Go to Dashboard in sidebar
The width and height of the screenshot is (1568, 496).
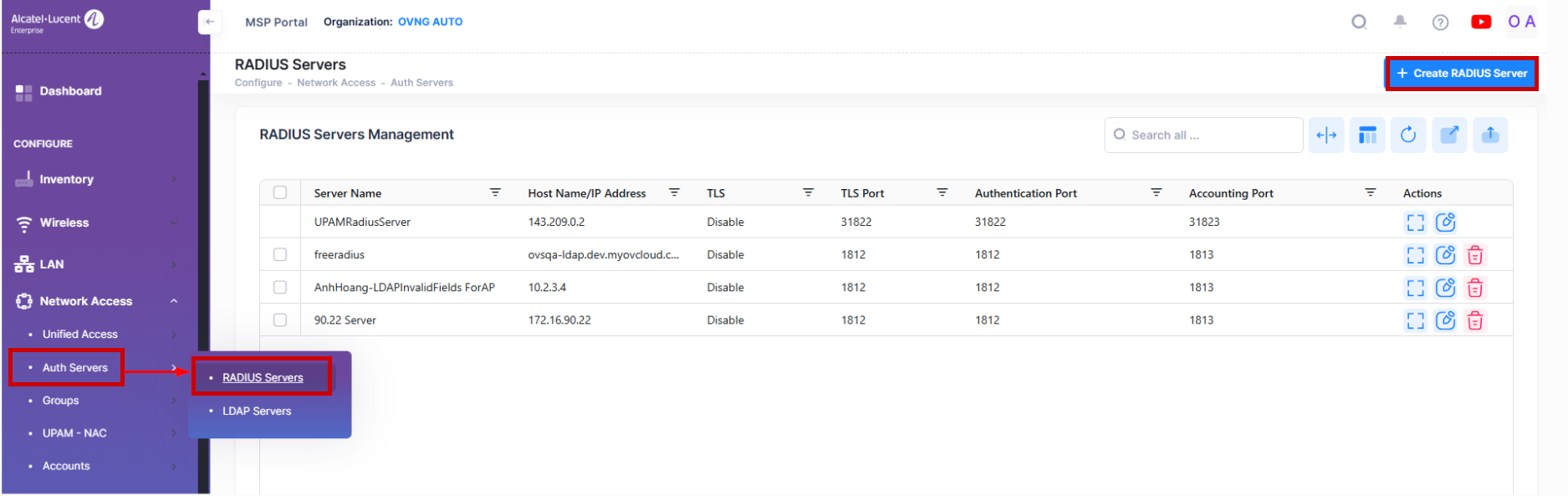(x=70, y=91)
